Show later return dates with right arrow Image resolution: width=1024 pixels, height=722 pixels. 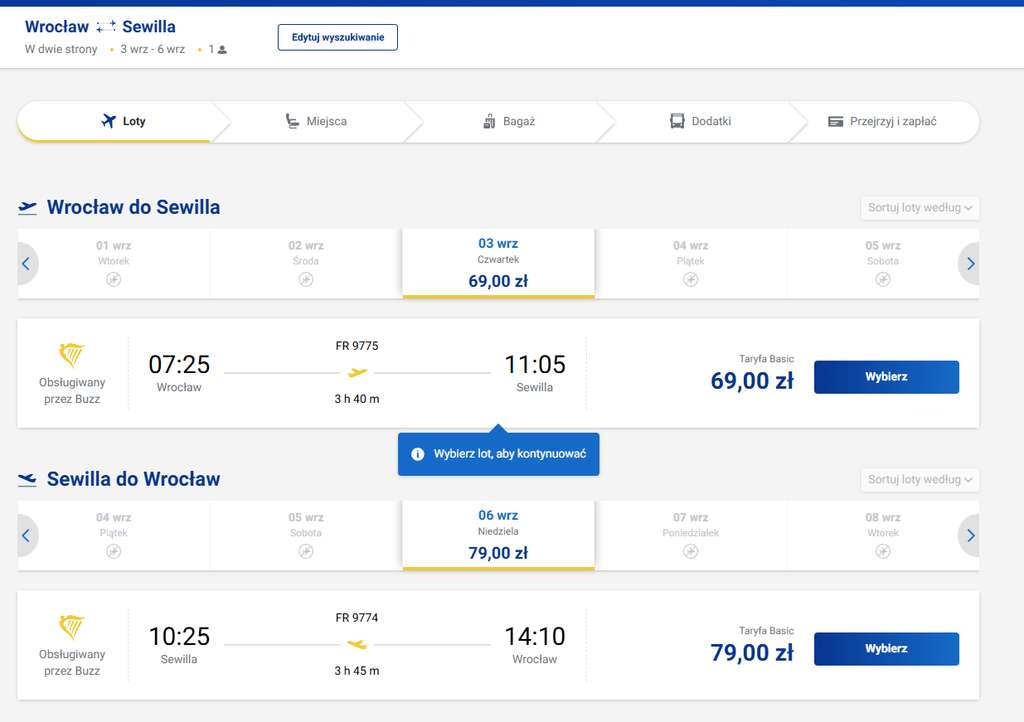[970, 535]
